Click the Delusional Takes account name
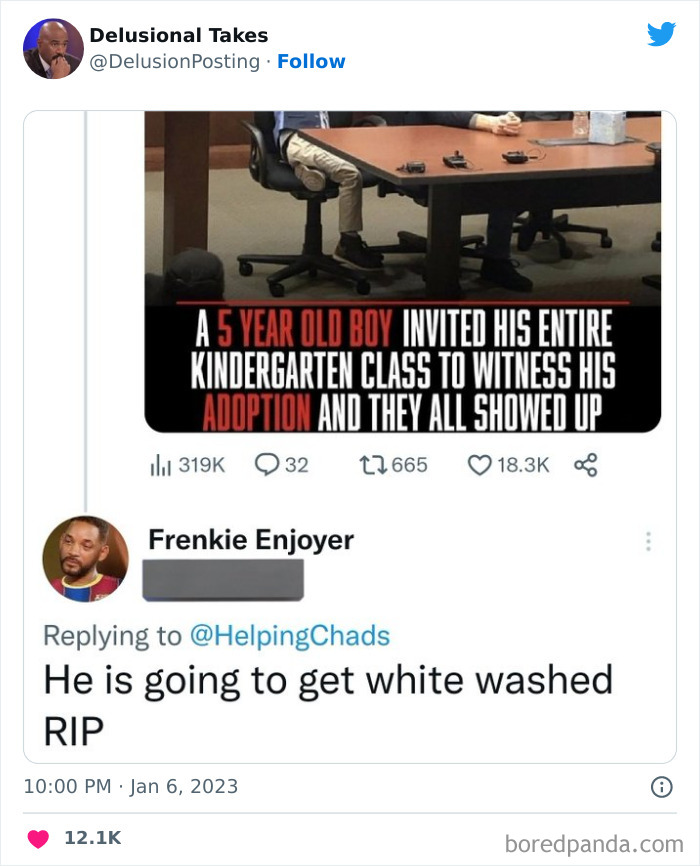The image size is (700, 866). 178,34
